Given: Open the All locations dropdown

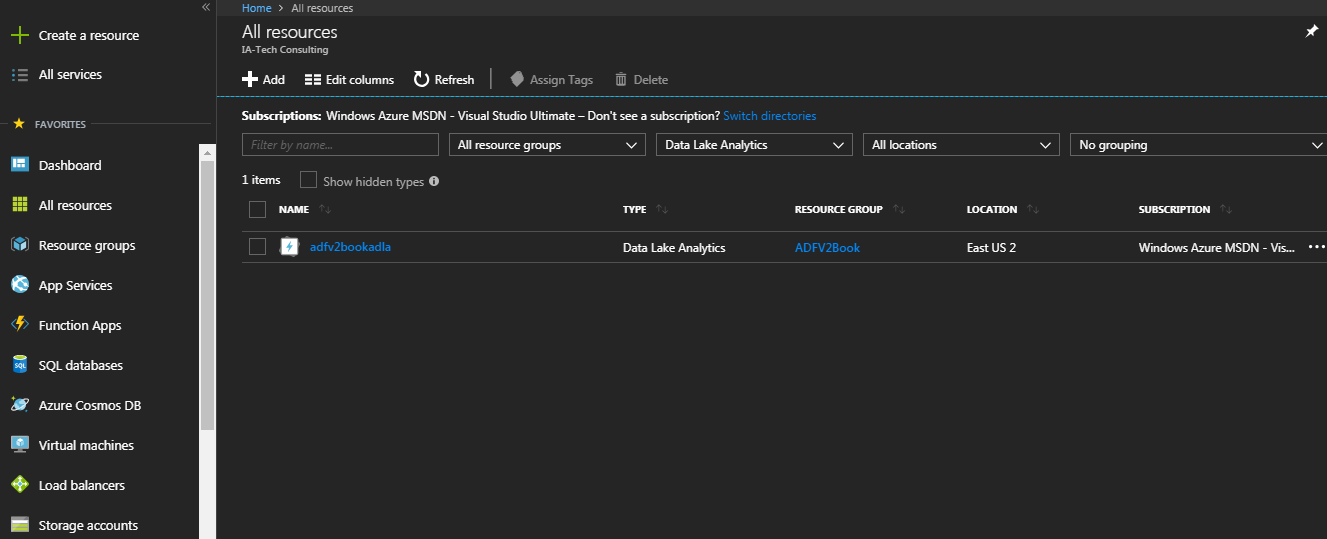Looking at the screenshot, I should (961, 145).
